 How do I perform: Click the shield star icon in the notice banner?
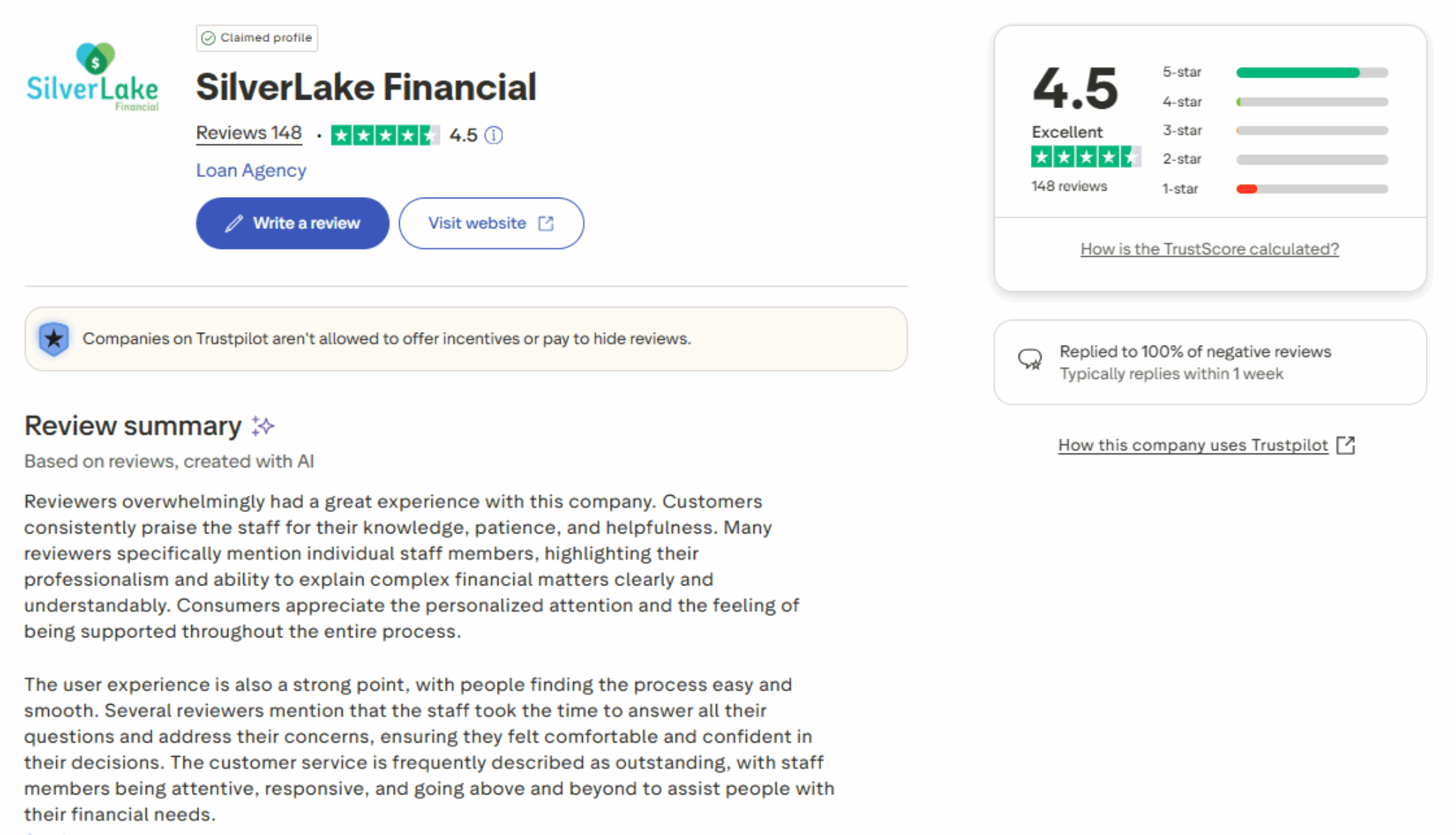pos(54,339)
